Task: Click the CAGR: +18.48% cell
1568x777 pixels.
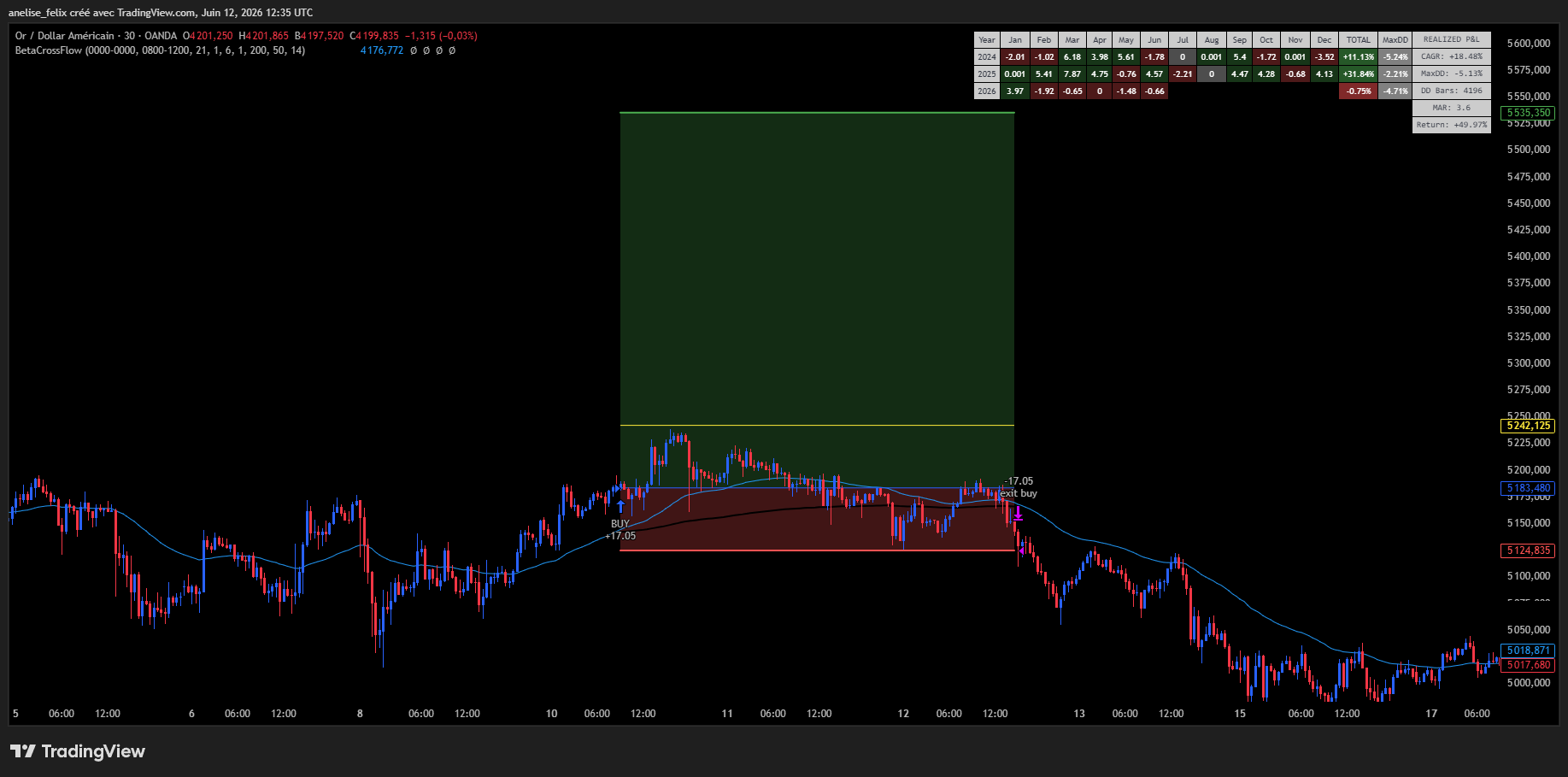Action: tap(1451, 57)
